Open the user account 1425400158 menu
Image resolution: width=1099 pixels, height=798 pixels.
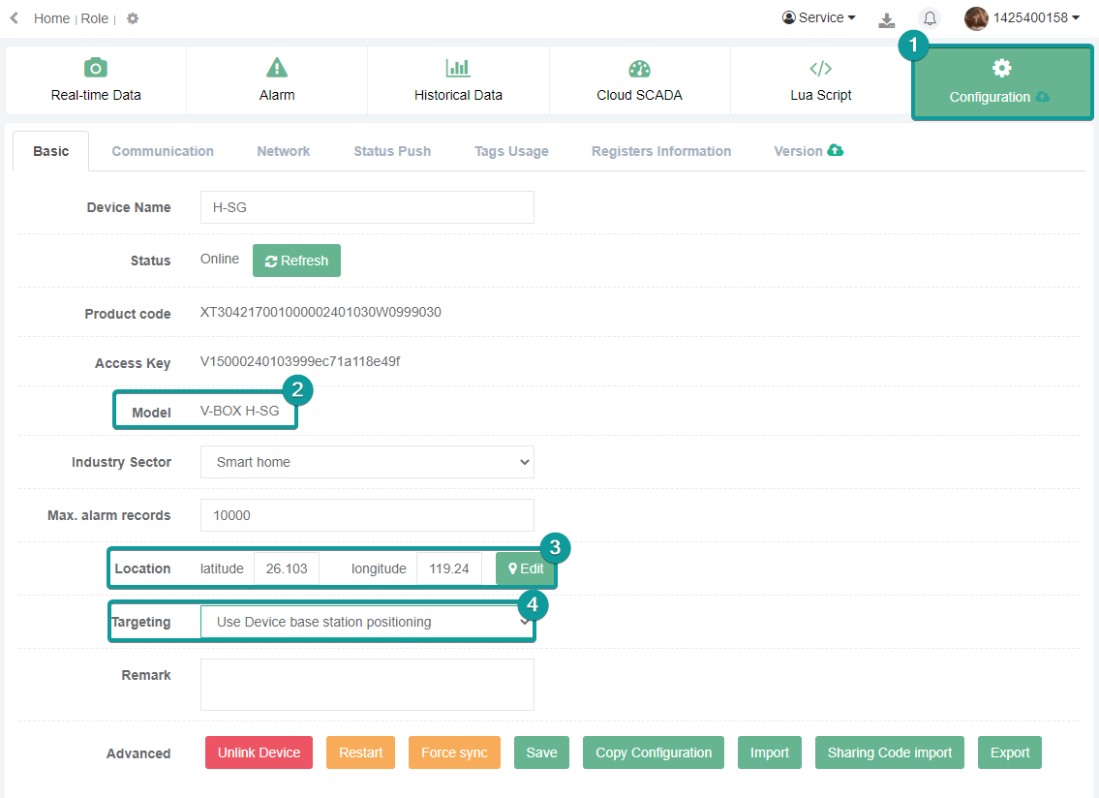pyautogui.click(x=1022, y=18)
